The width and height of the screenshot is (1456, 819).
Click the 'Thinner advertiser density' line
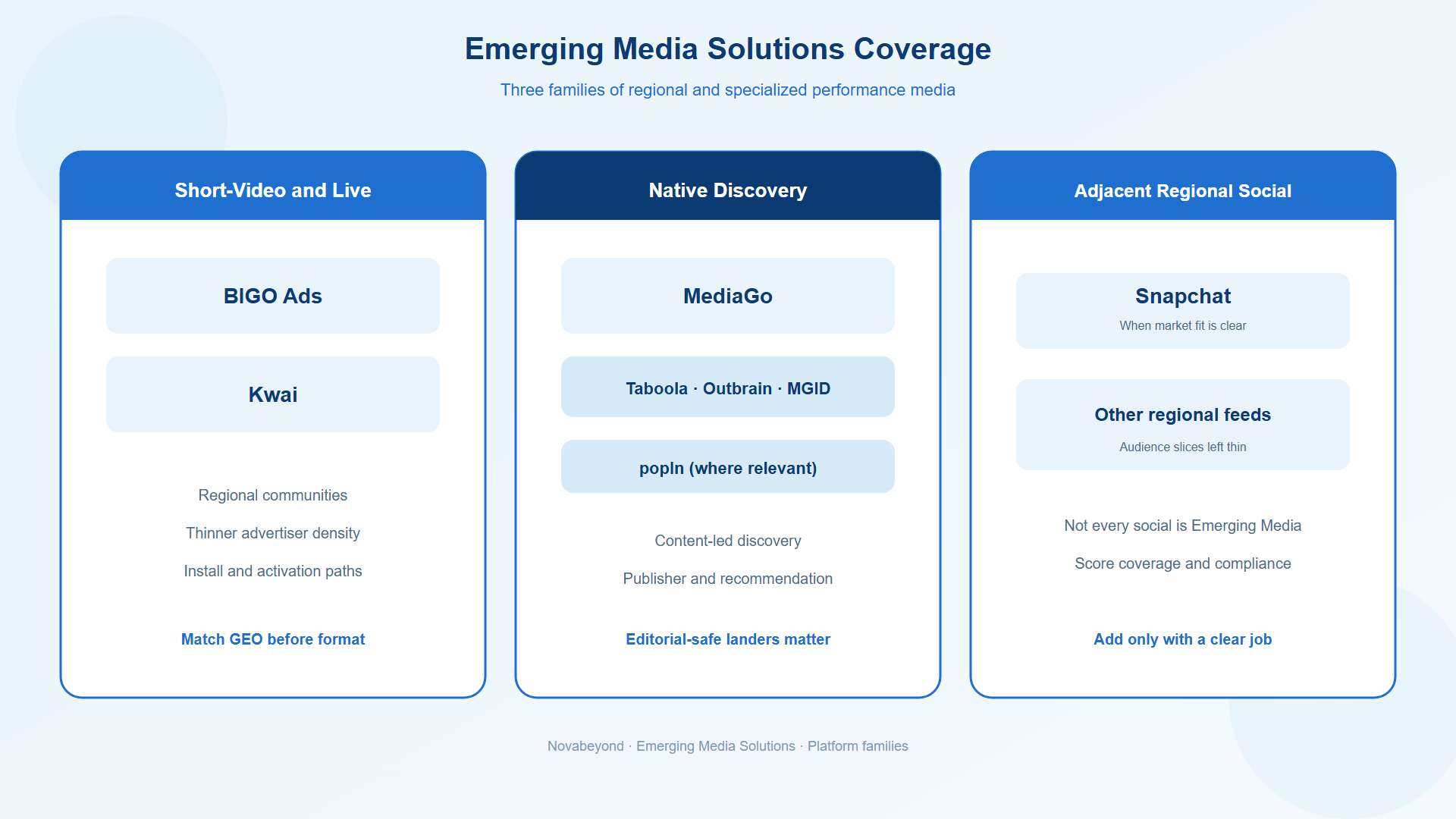(x=273, y=533)
